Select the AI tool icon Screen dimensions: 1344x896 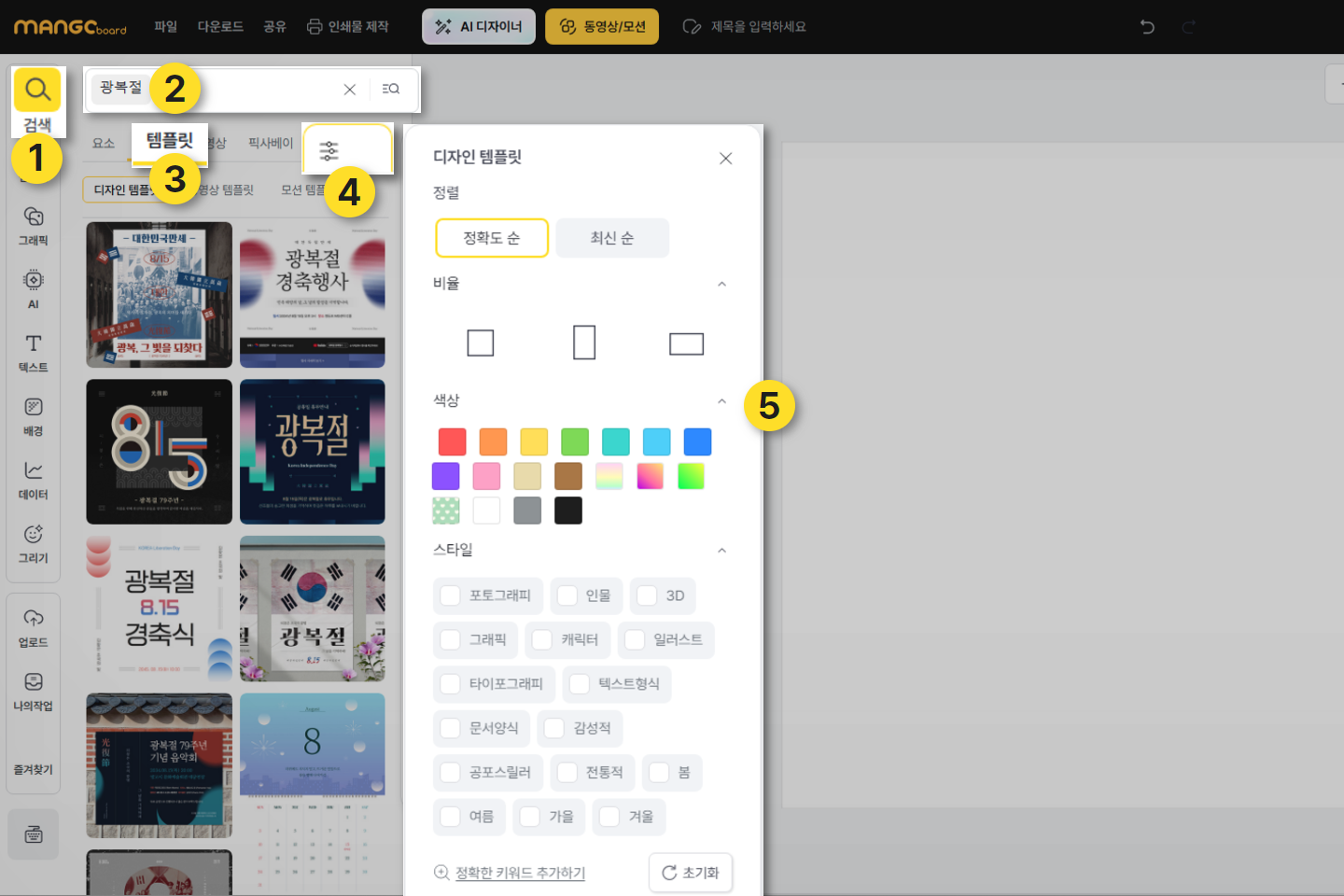click(34, 288)
